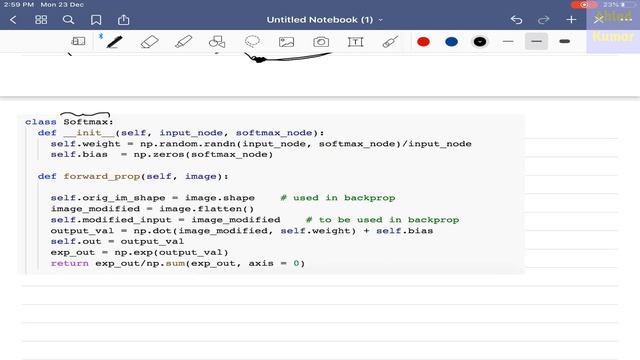Open the share/export icon
640x360 pixels.
(123, 20)
